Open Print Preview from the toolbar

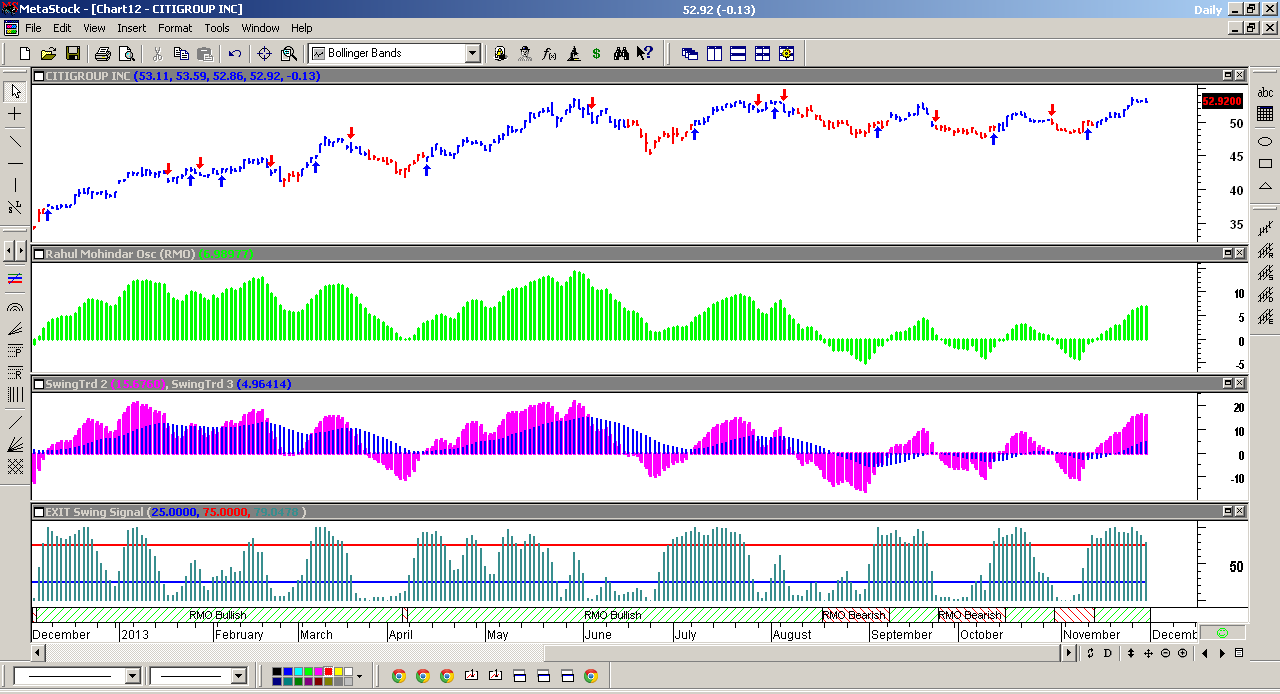(x=127, y=53)
